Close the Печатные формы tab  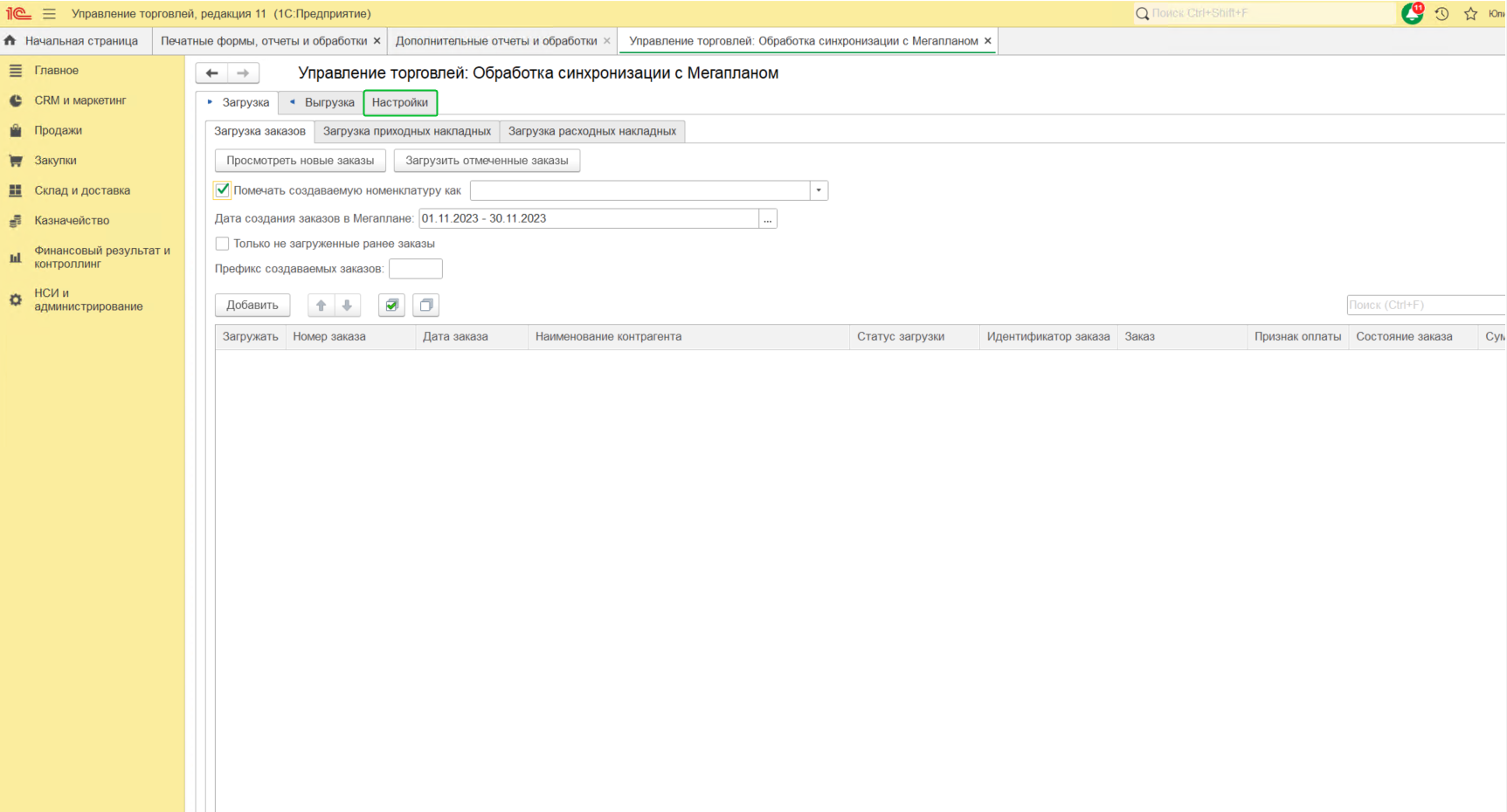[377, 41]
